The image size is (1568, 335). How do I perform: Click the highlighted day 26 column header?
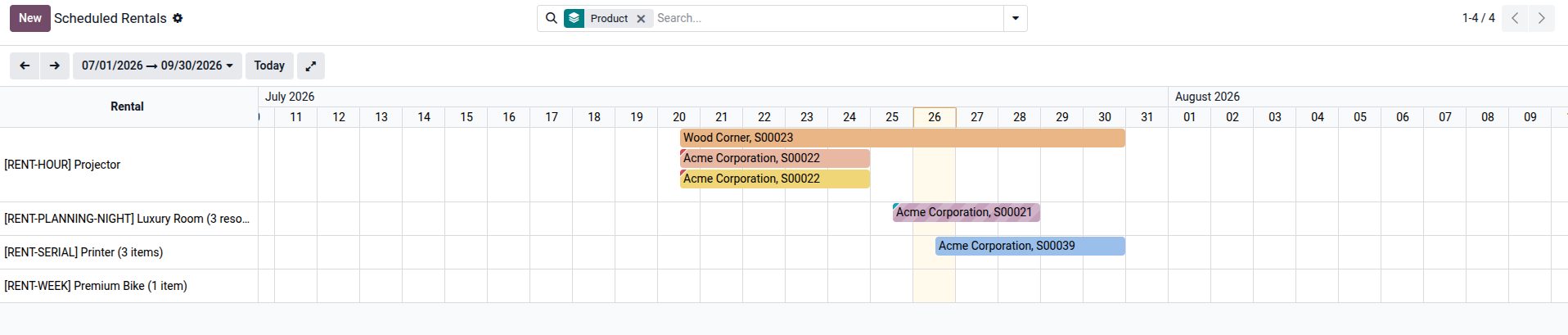coord(935,117)
